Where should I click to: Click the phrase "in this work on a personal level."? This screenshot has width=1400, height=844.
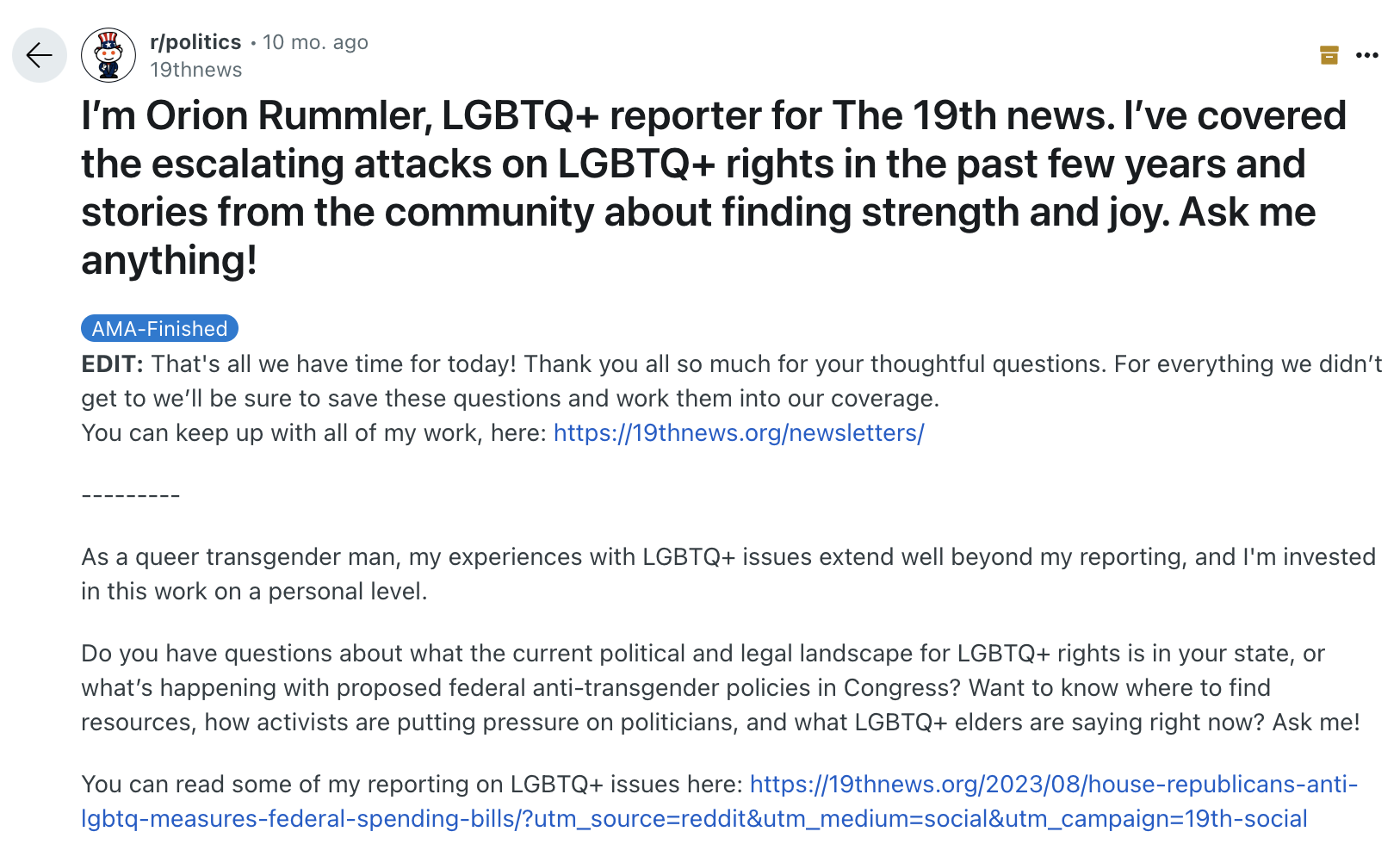[254, 592]
